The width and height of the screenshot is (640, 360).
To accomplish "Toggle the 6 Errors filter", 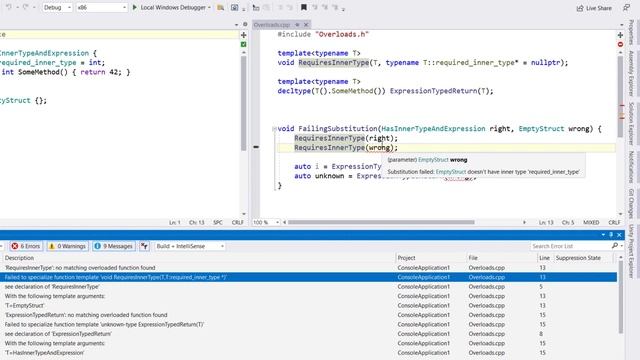I will [26, 246].
